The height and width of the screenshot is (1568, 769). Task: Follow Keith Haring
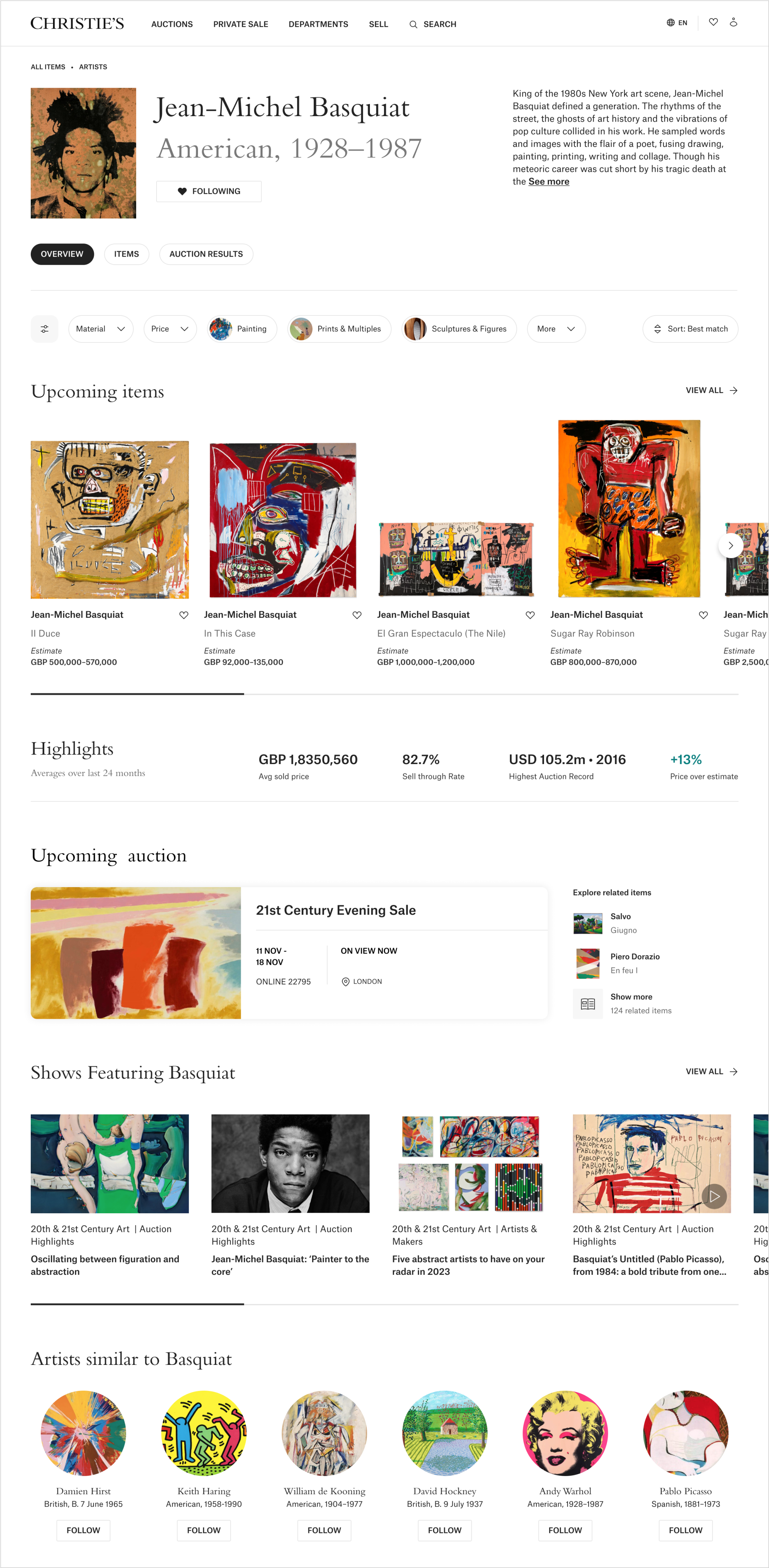coord(204,1530)
